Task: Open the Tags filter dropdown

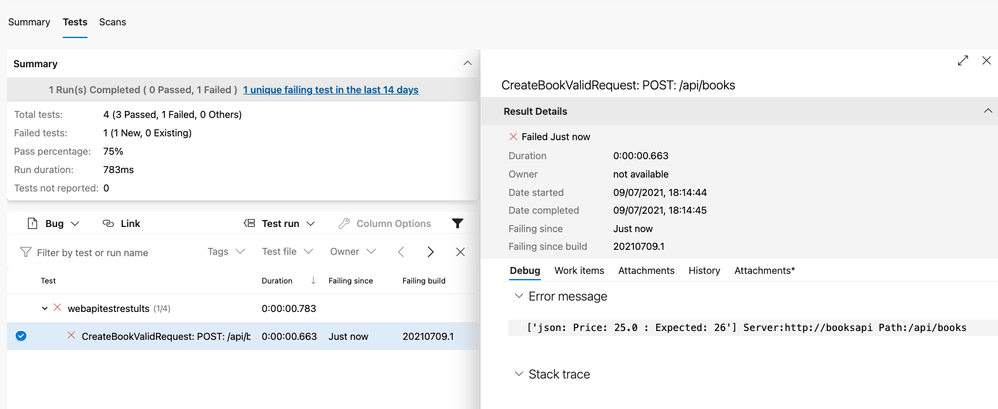Action: point(226,252)
